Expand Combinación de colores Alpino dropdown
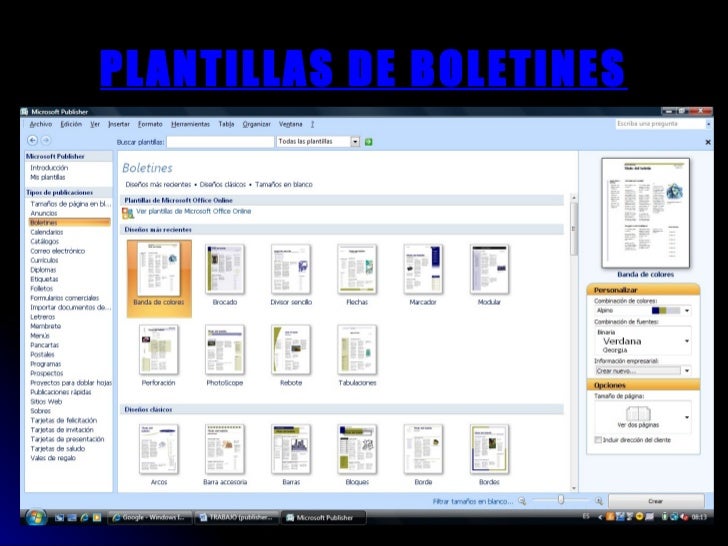728x546 pixels. [x=687, y=311]
